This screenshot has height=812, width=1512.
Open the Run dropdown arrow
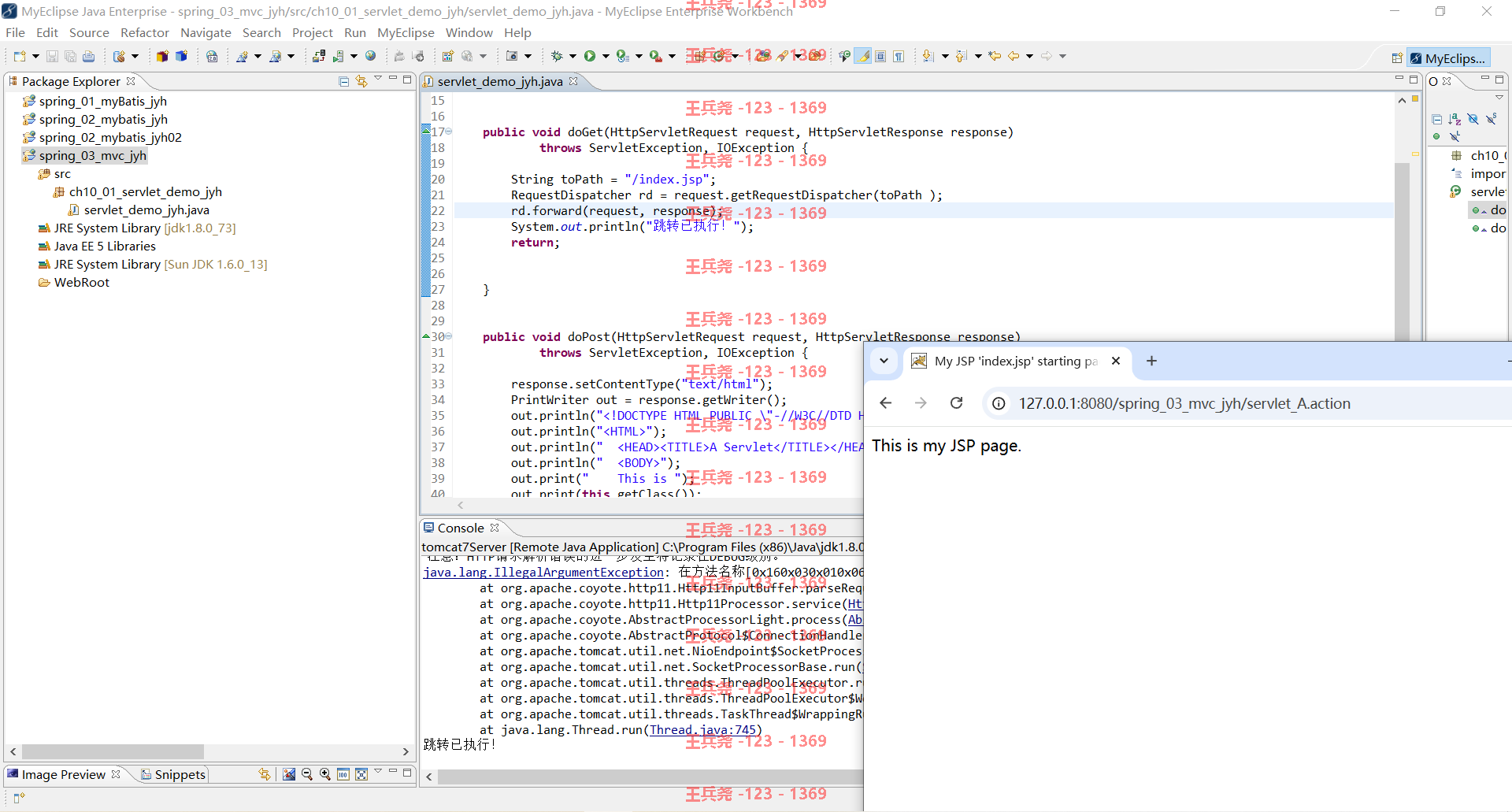coord(606,56)
